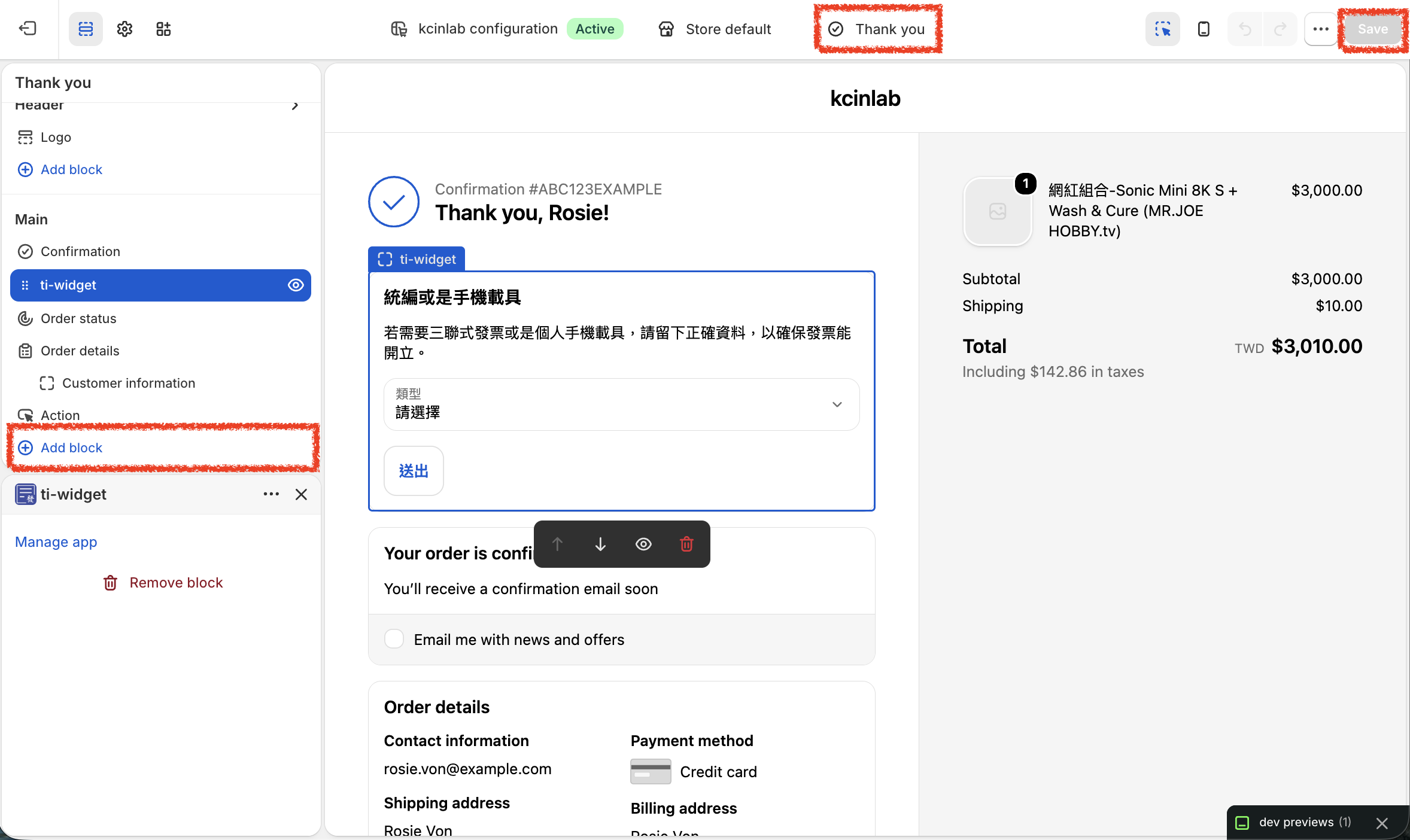This screenshot has height=840, width=1410.
Task: Click the dev previews indicator
Action: pyautogui.click(x=1294, y=822)
